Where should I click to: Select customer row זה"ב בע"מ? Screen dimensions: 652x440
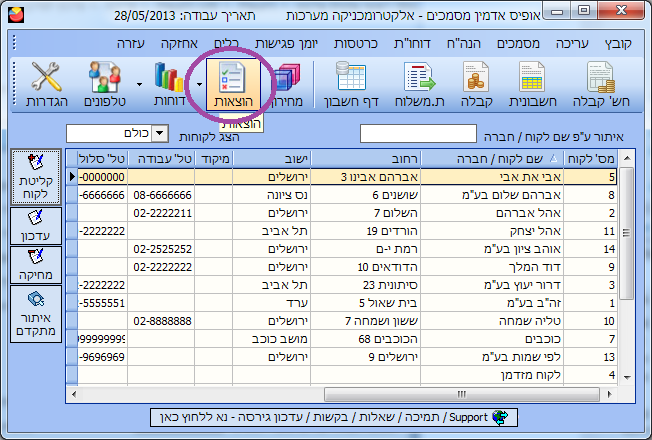[341, 303]
